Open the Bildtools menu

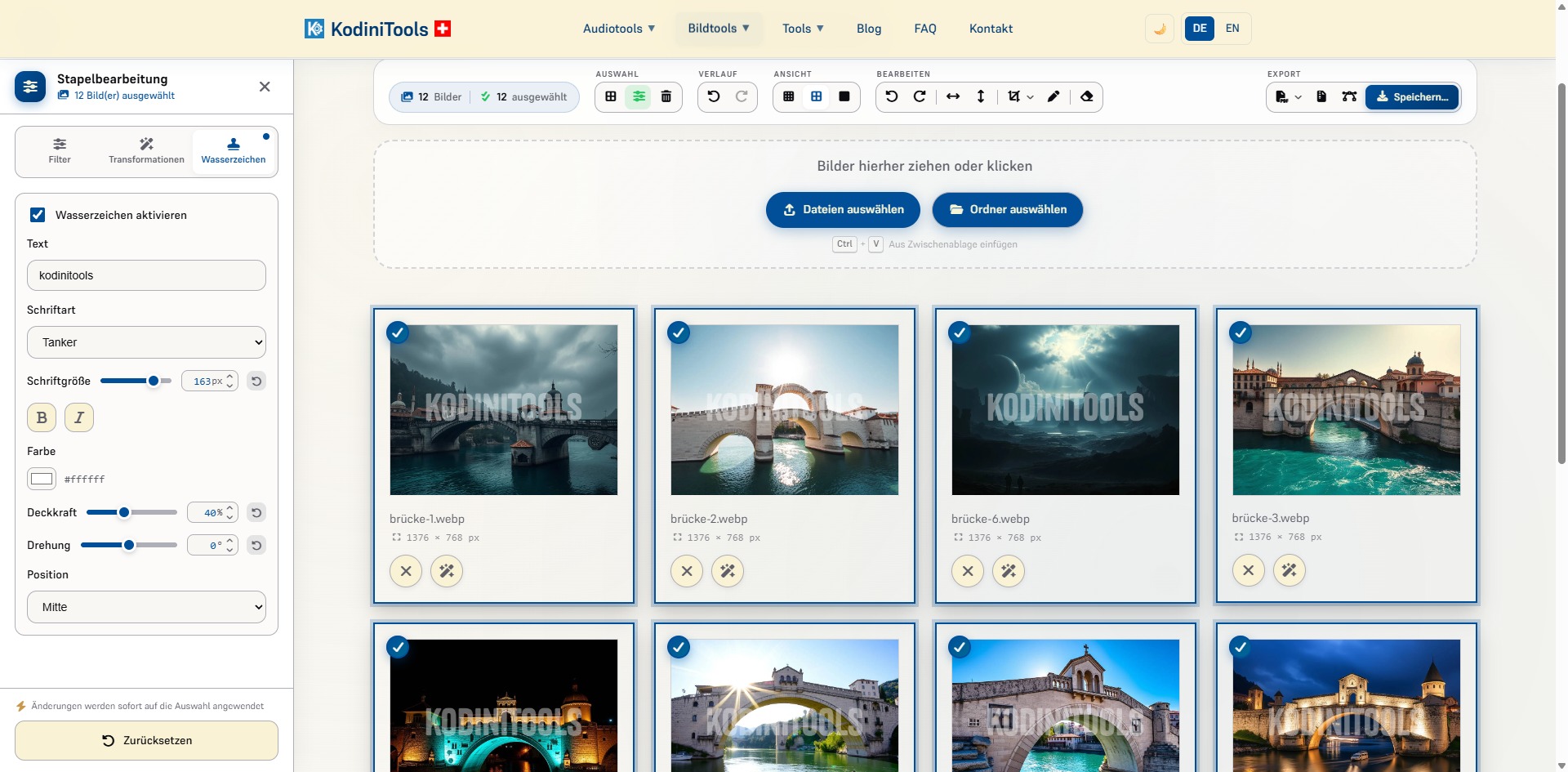719,29
